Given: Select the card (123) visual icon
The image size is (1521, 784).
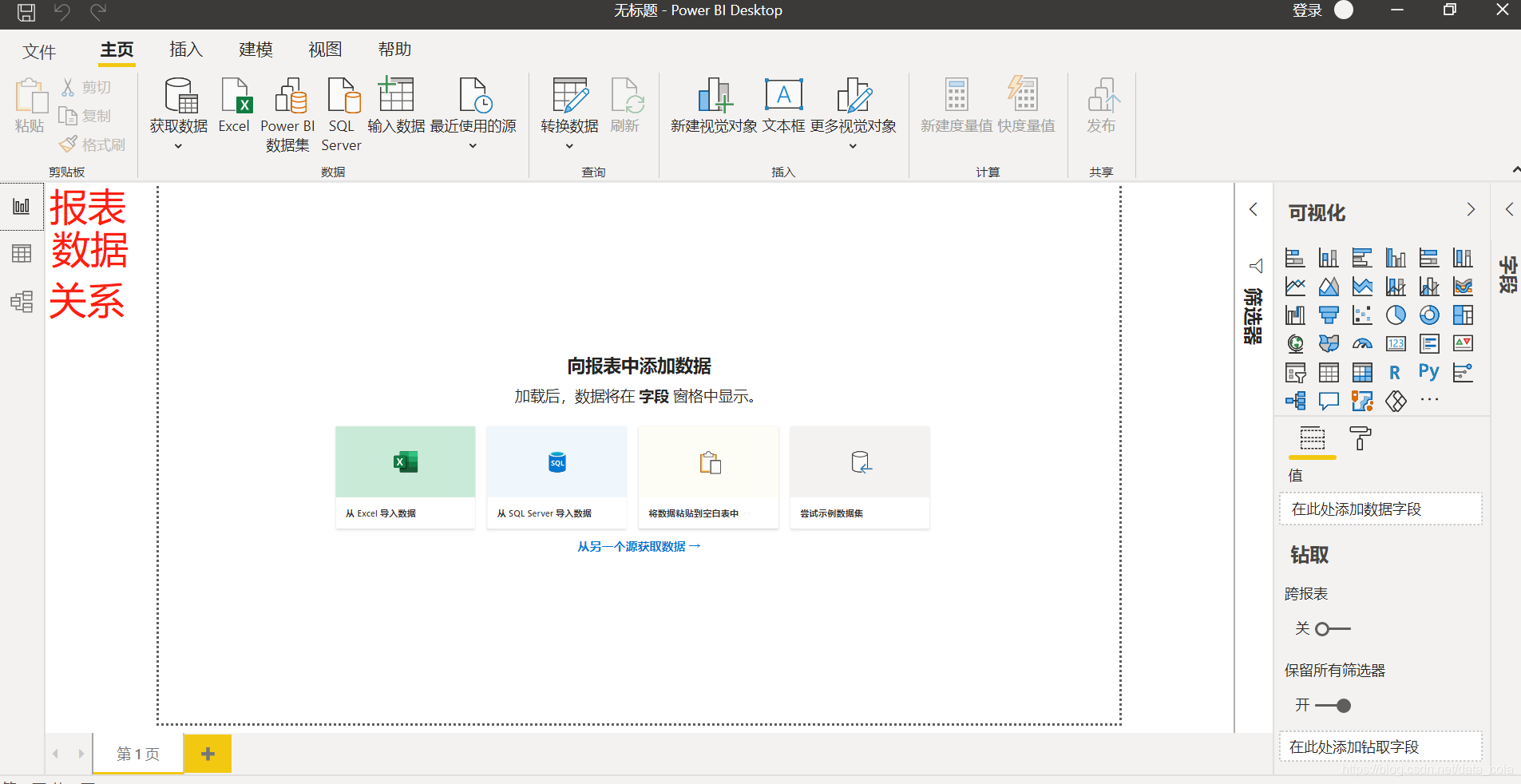Looking at the screenshot, I should tap(1396, 344).
